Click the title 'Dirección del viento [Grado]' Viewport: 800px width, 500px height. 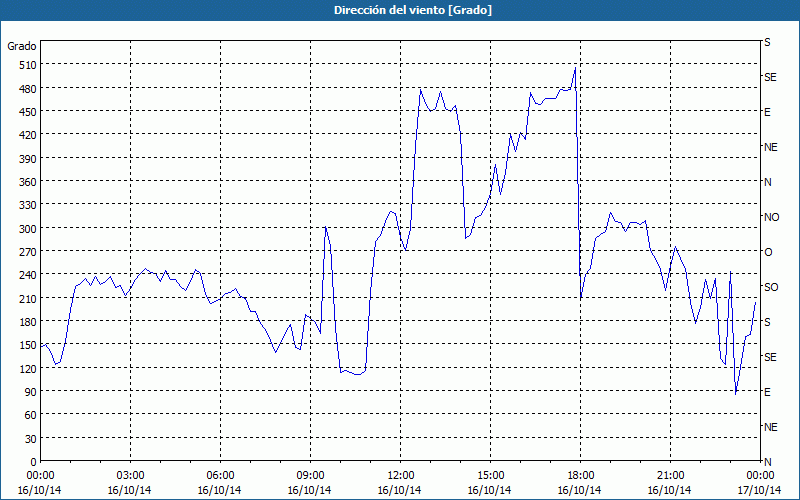click(x=413, y=10)
